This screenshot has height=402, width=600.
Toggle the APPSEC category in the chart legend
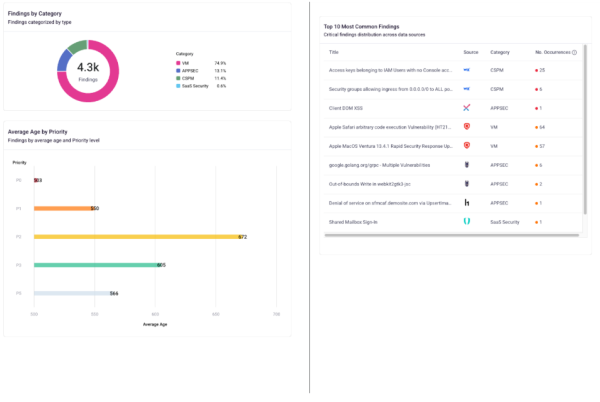[191, 70]
